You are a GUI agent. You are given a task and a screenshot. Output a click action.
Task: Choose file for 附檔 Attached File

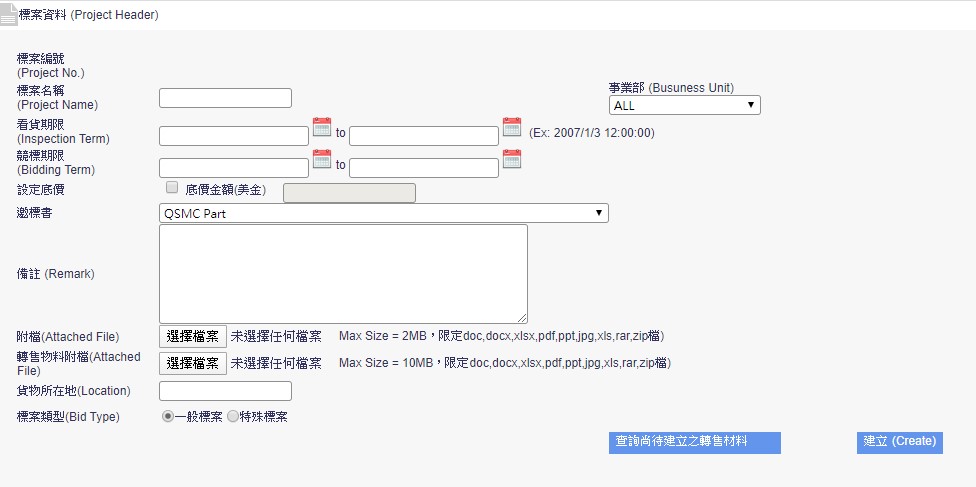click(193, 336)
